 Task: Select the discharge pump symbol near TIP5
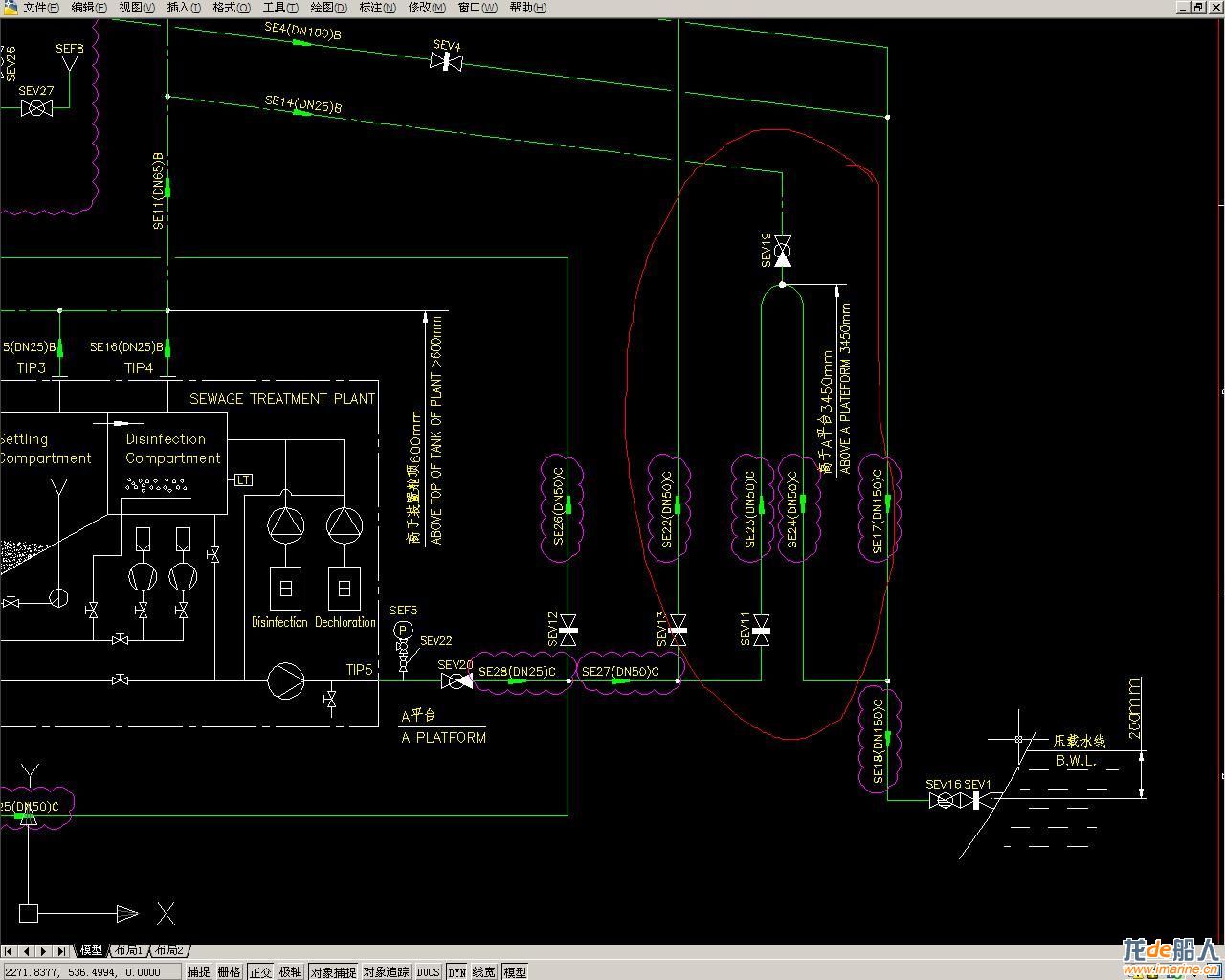pyautogui.click(x=285, y=680)
